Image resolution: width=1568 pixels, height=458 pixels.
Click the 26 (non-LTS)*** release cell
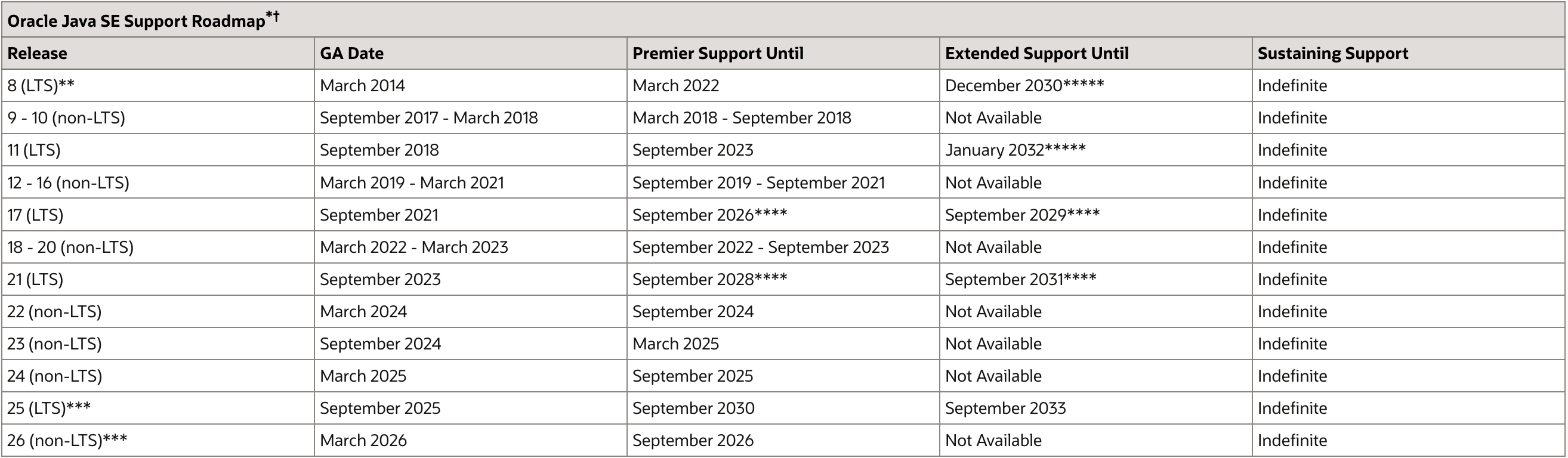tap(67, 440)
